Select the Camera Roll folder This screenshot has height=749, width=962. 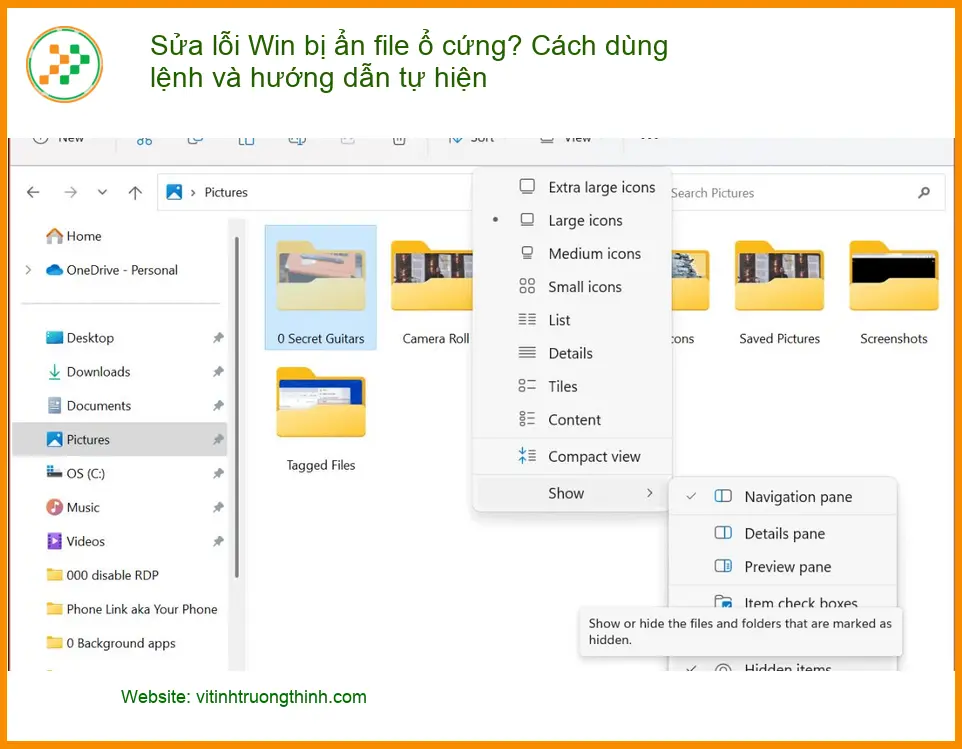click(433, 293)
